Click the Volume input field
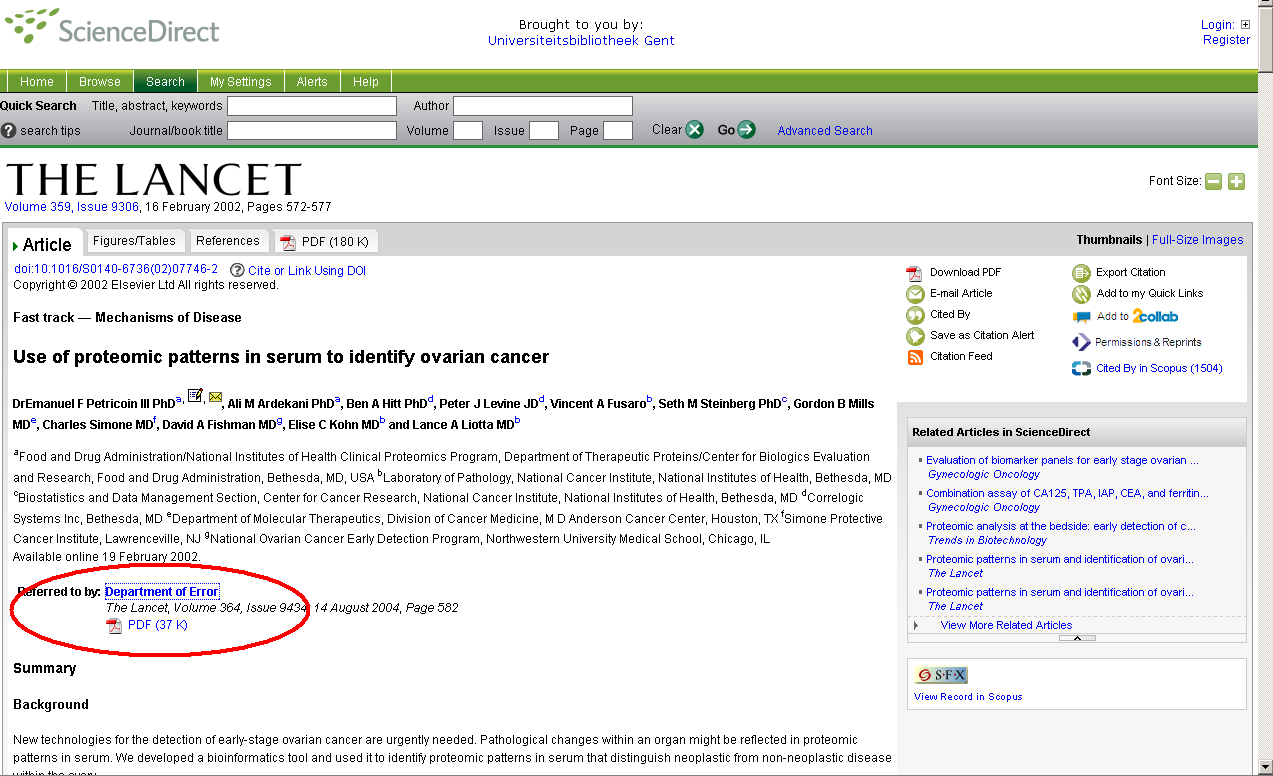Image resolution: width=1273 pixels, height=776 pixels. [x=468, y=130]
